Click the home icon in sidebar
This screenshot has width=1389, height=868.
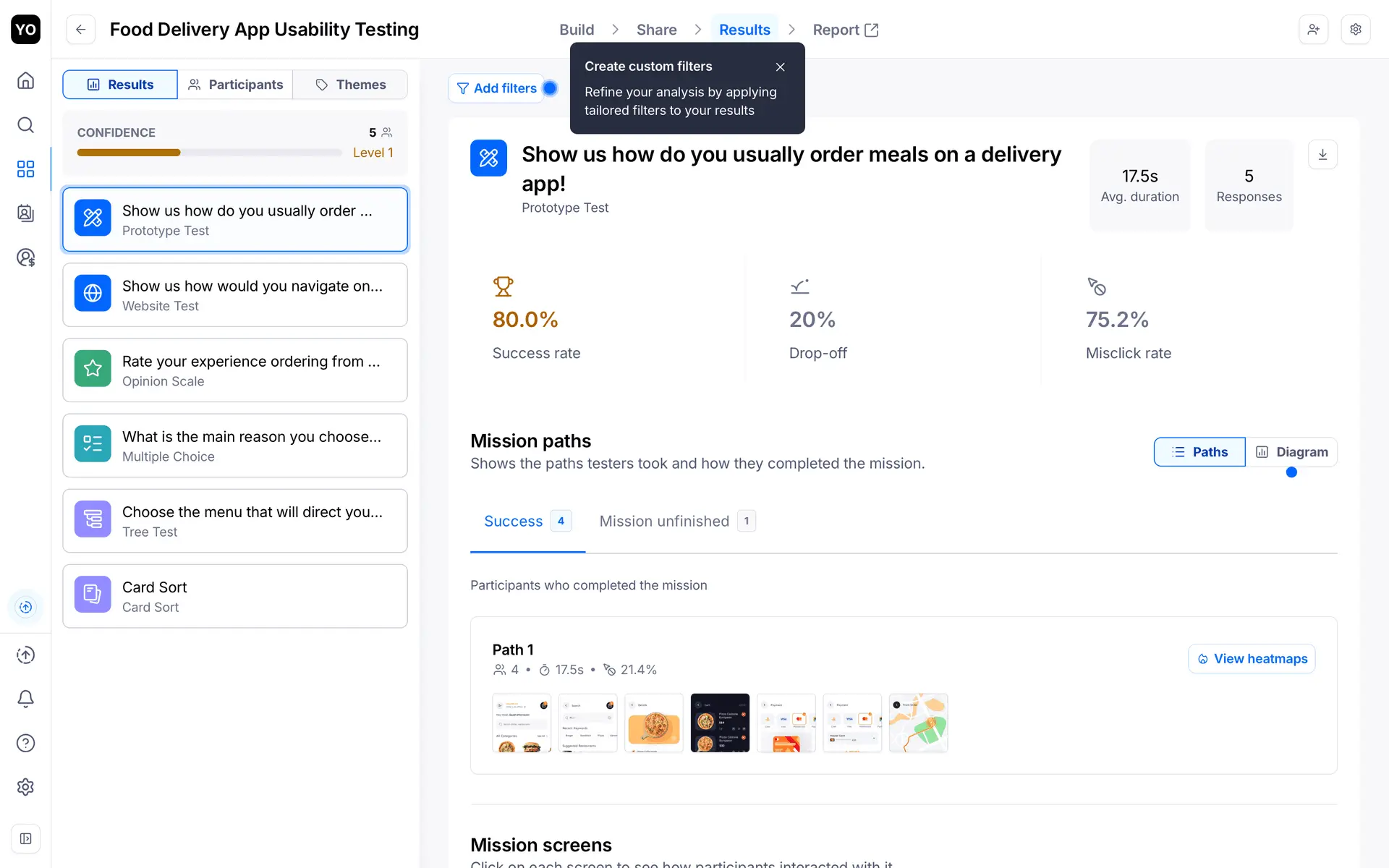click(25, 80)
